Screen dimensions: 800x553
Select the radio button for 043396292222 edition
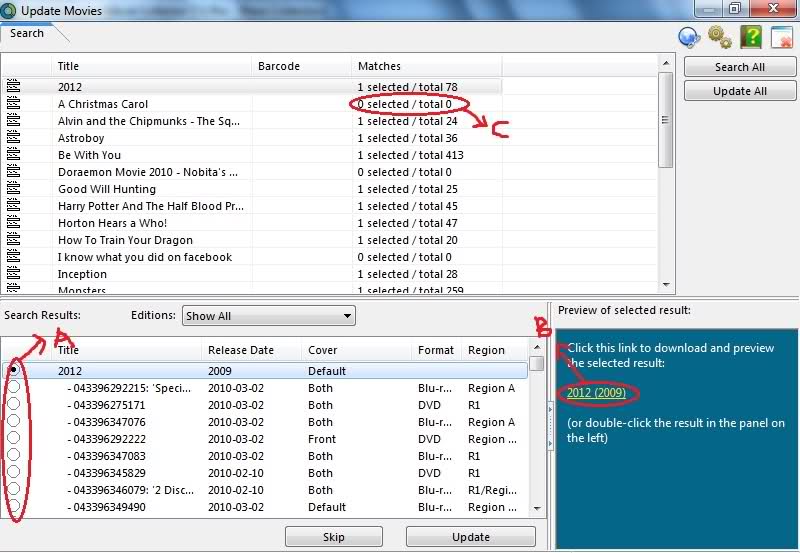click(14, 438)
